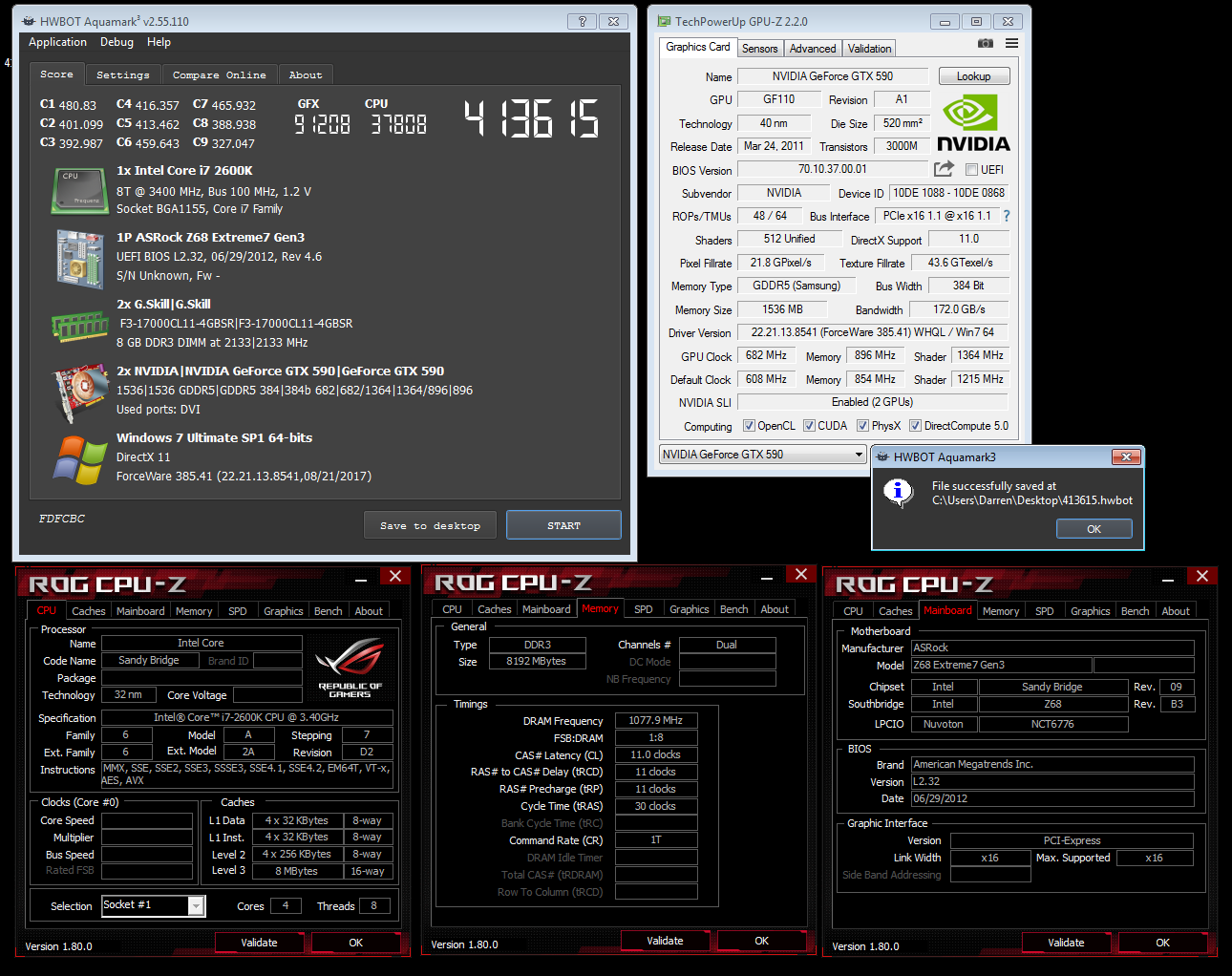
Task: Click the Driver Version field in GPU-Z
Action: pyautogui.click(x=872, y=332)
